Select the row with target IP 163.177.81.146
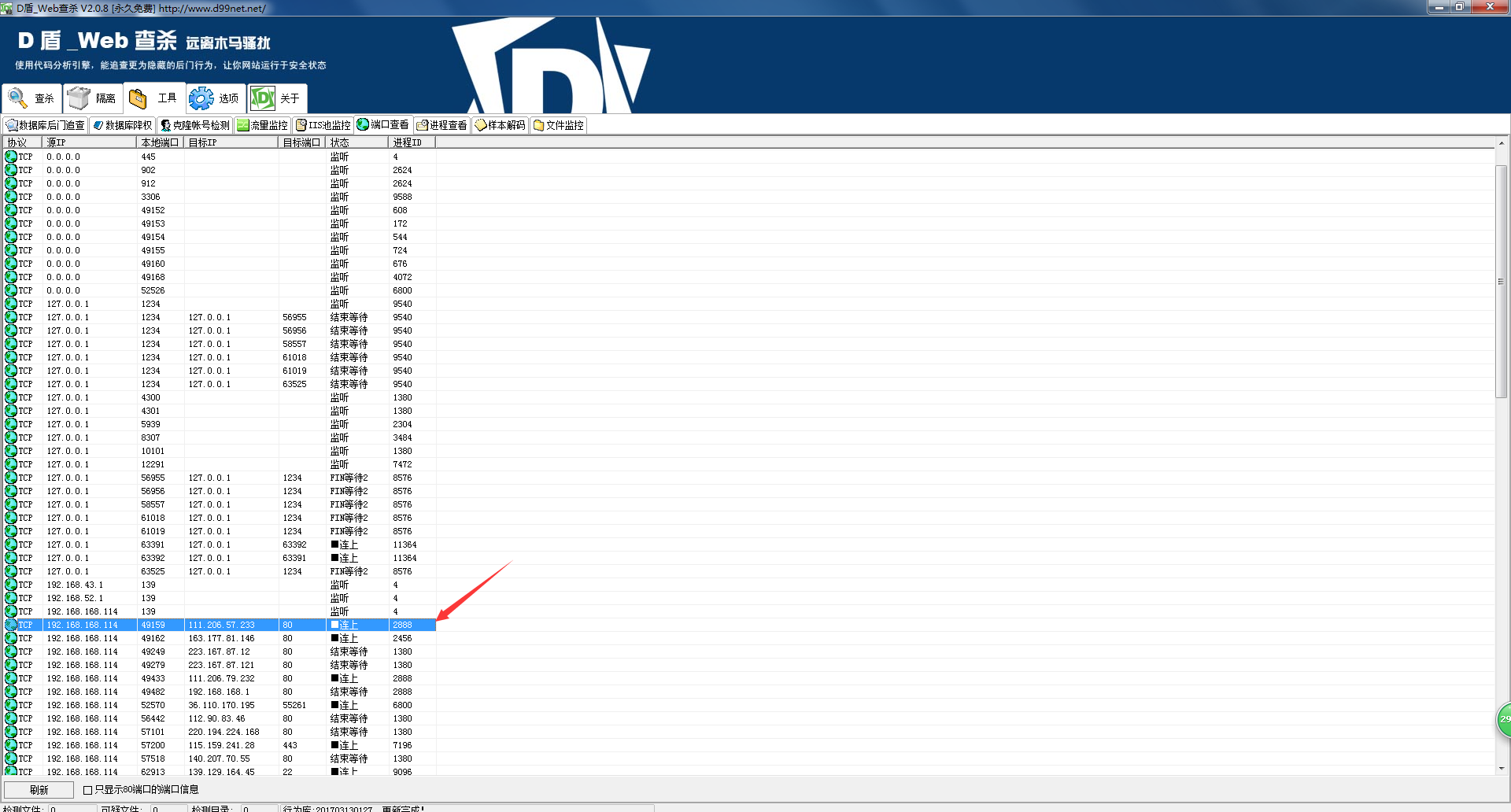 220,638
